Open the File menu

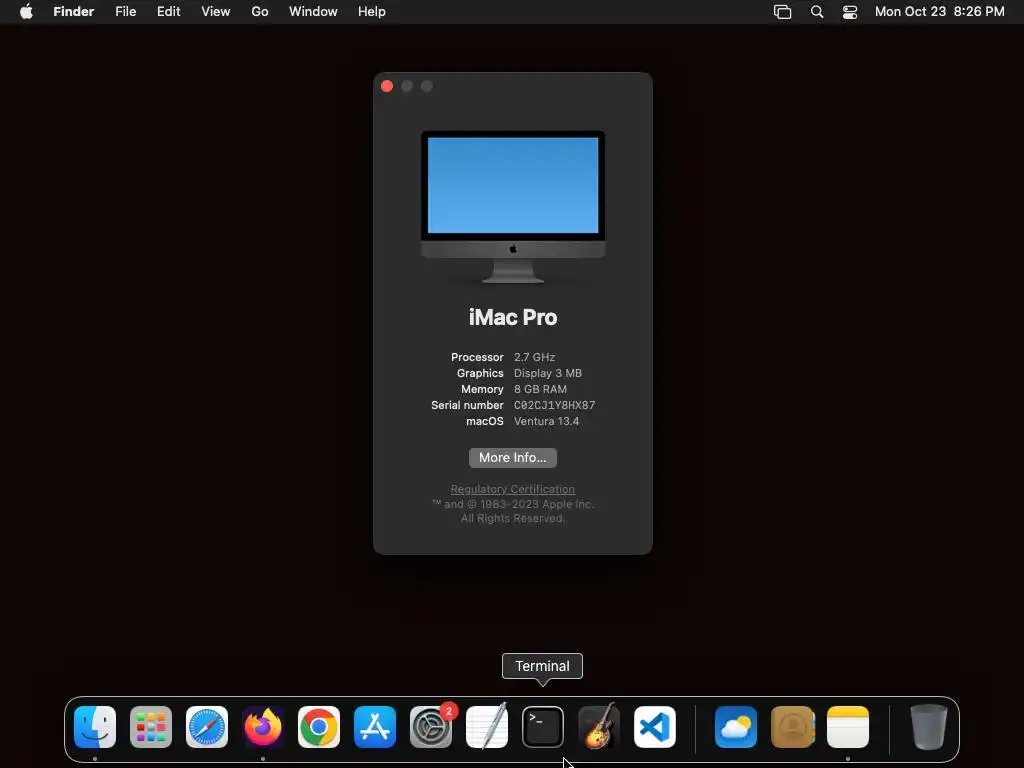point(125,12)
